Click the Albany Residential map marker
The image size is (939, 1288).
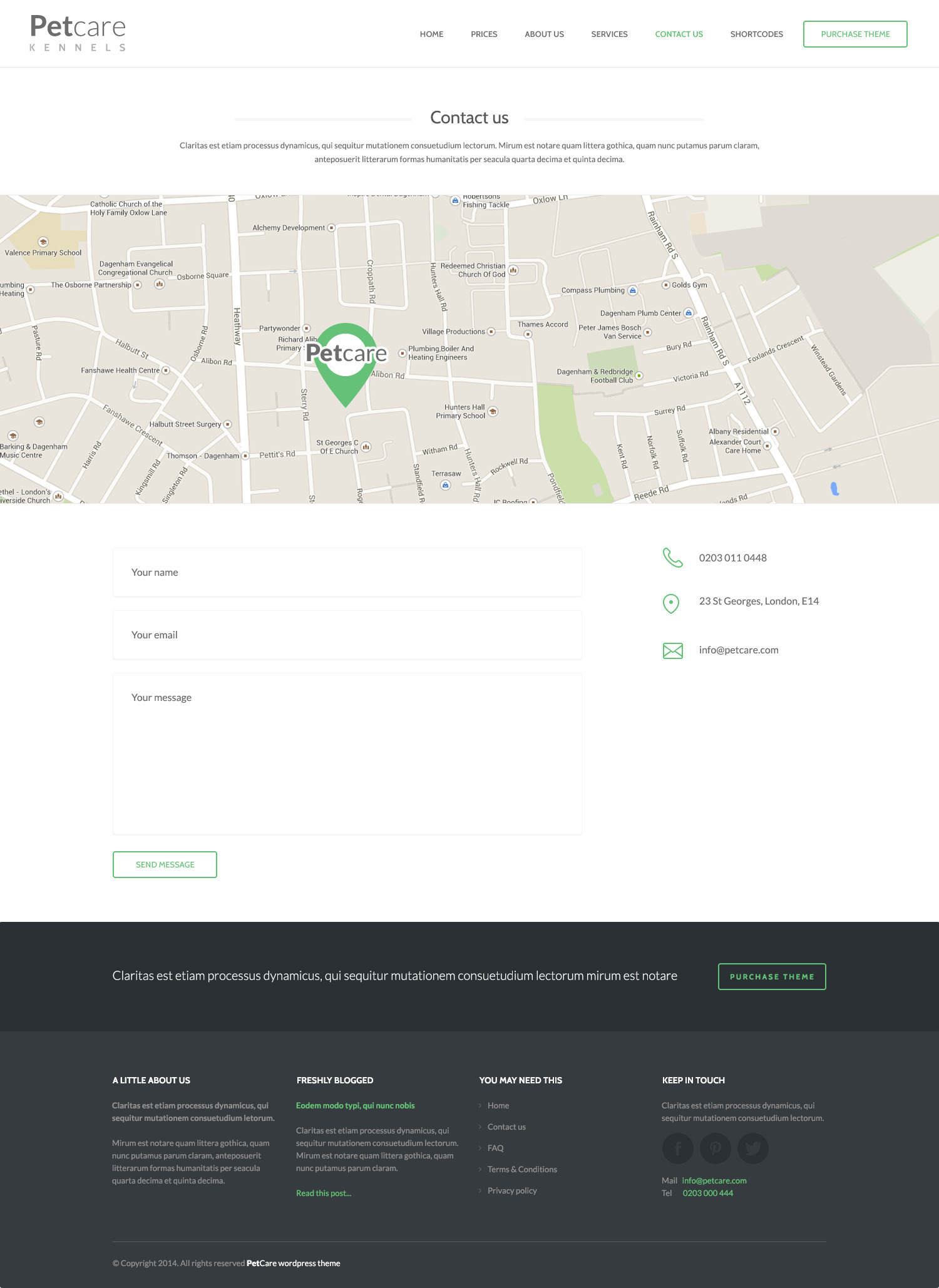click(x=776, y=431)
